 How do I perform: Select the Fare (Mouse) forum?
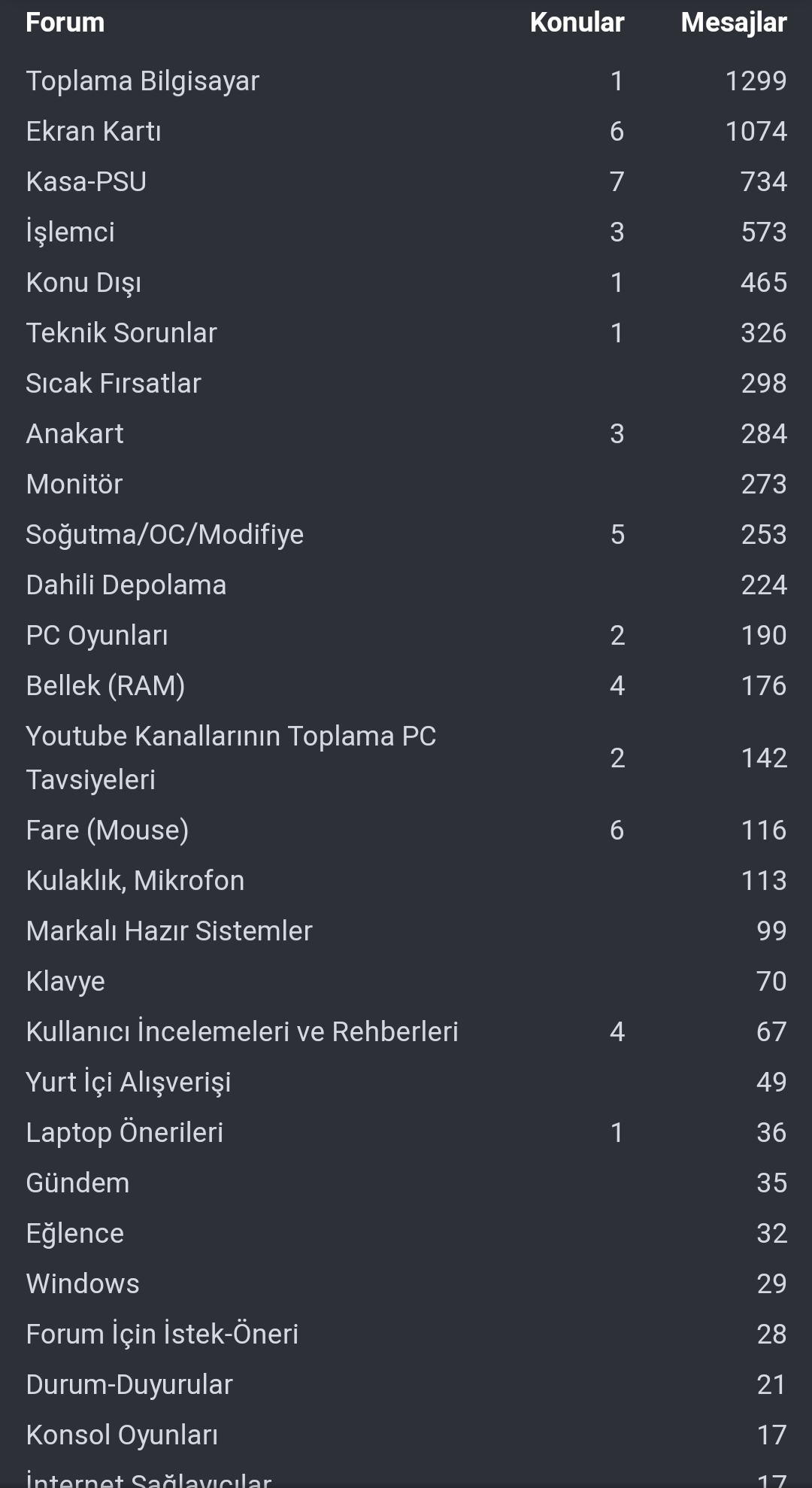click(107, 831)
